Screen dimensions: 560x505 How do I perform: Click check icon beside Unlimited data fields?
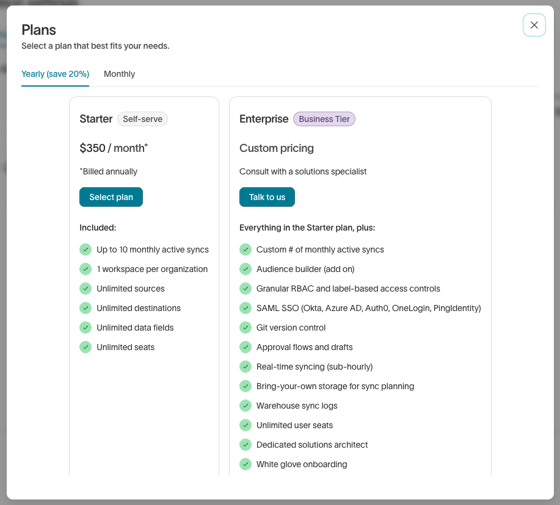(x=85, y=328)
